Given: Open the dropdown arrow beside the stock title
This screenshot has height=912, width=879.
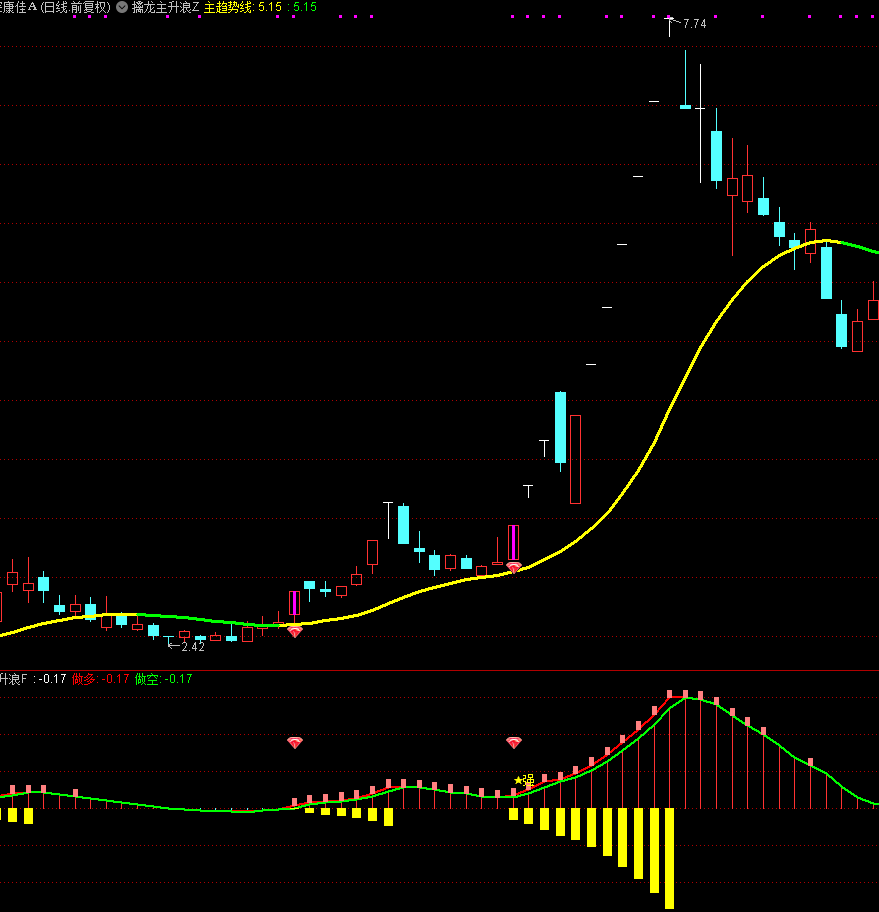Looking at the screenshot, I should click(x=122, y=7).
